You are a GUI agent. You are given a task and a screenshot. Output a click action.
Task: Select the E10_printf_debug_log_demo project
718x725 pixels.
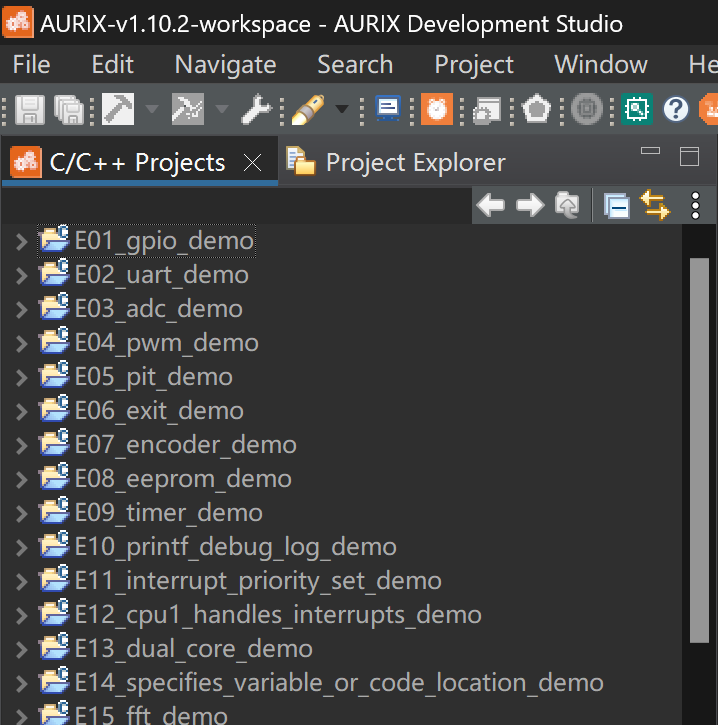click(236, 547)
